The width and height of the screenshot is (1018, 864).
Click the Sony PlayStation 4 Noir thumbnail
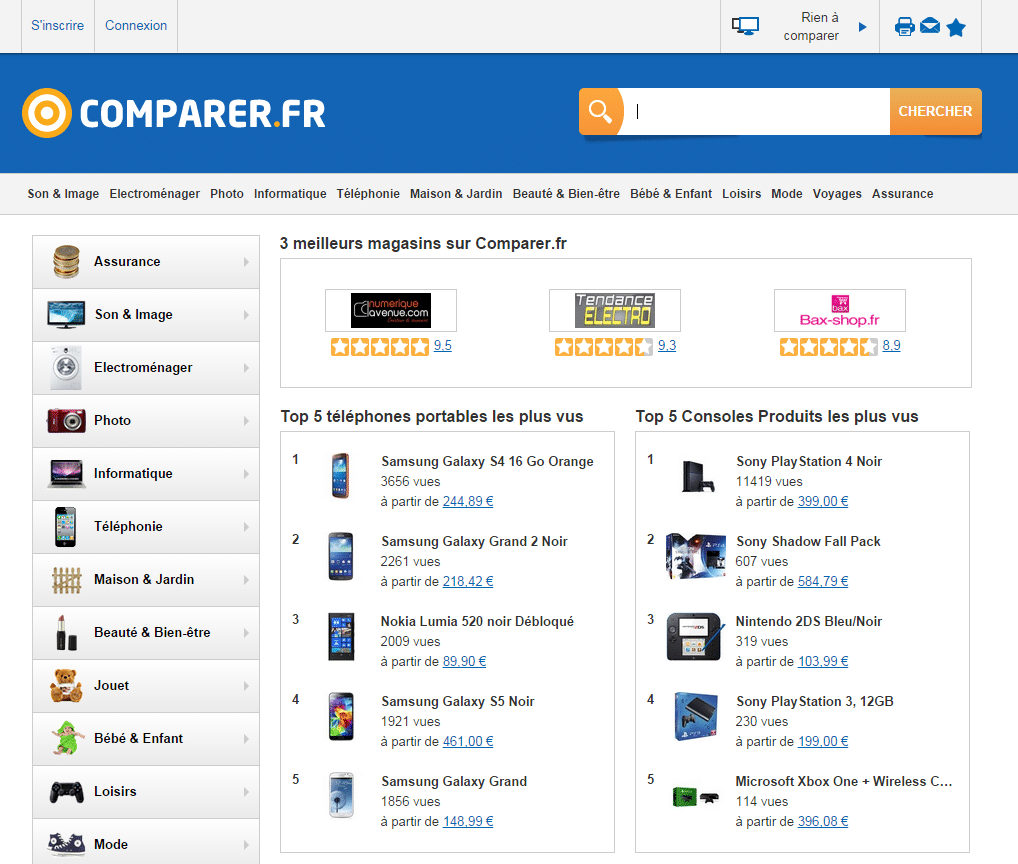coord(697,476)
